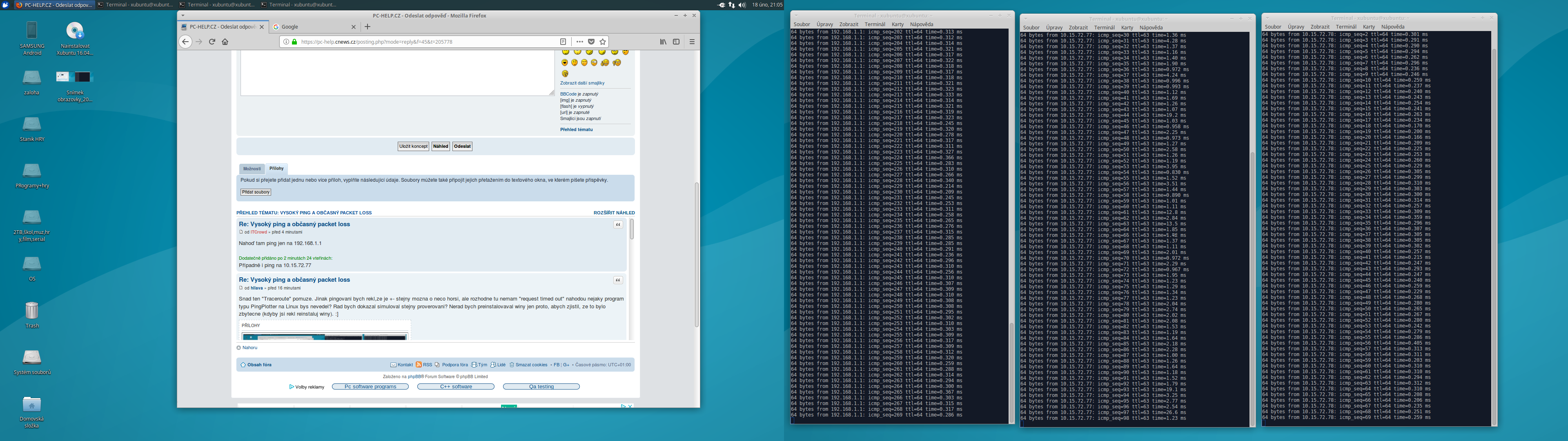Click the Uložit koncept button
1568x441 pixels.
413,146
